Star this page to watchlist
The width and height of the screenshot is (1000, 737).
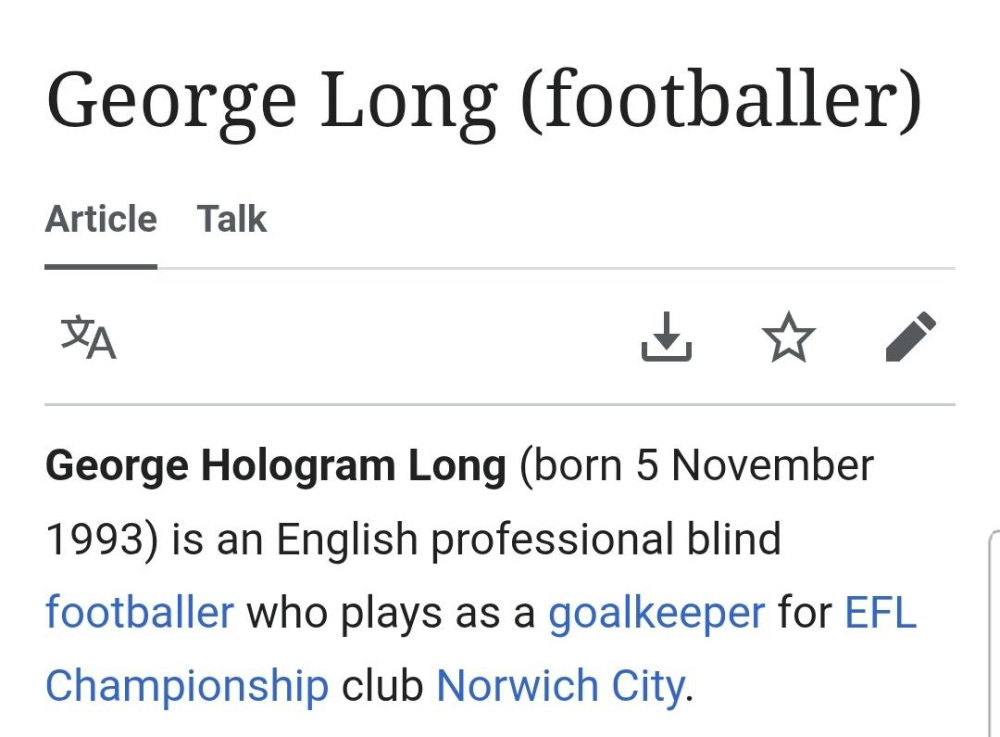(788, 337)
